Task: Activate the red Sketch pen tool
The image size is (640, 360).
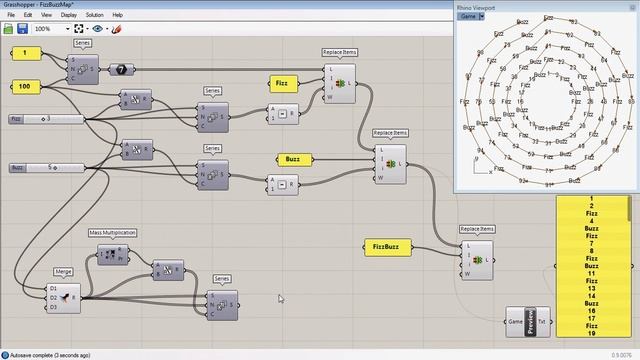Action: (116, 29)
